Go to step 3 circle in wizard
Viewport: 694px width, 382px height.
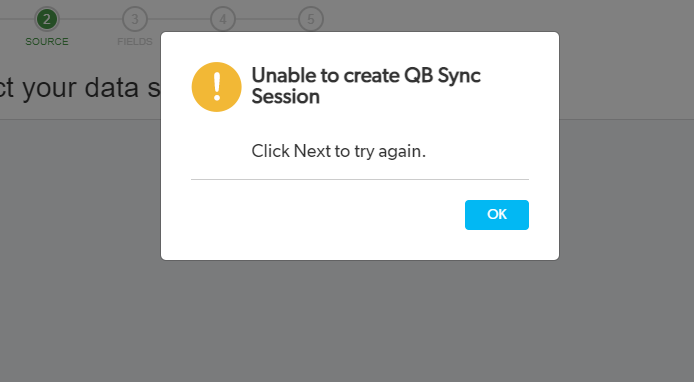135,19
